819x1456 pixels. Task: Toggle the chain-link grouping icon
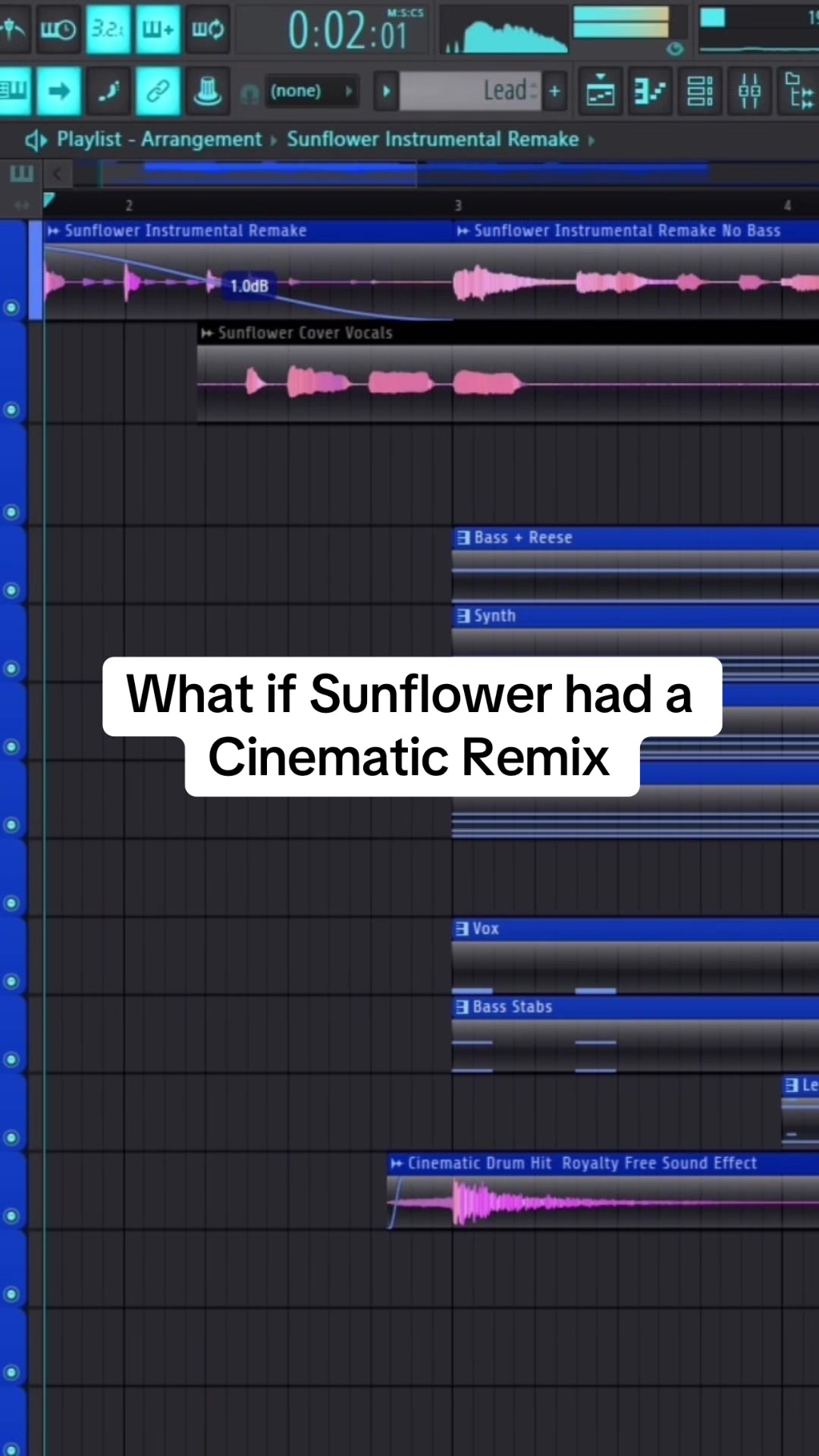point(158,91)
